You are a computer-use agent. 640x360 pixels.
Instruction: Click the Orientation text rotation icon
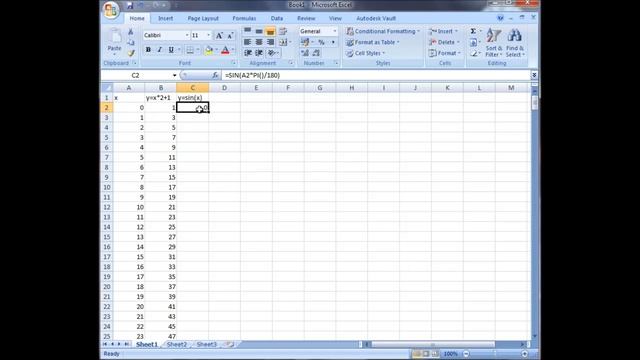point(272,53)
